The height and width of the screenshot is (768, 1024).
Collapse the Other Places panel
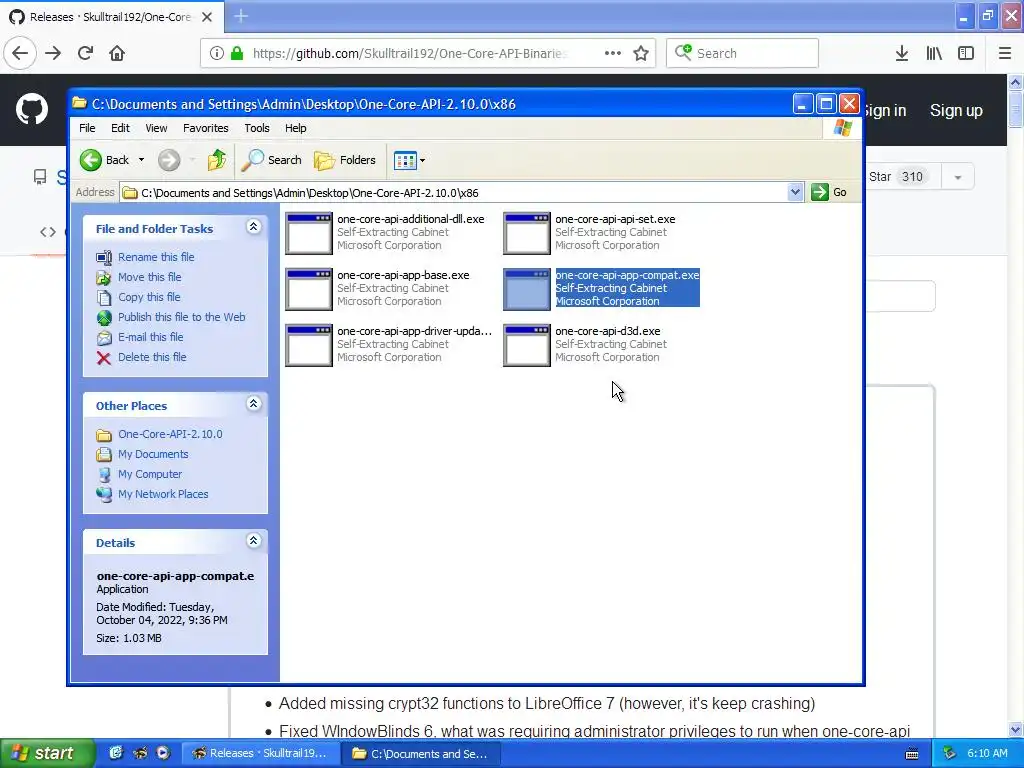253,404
